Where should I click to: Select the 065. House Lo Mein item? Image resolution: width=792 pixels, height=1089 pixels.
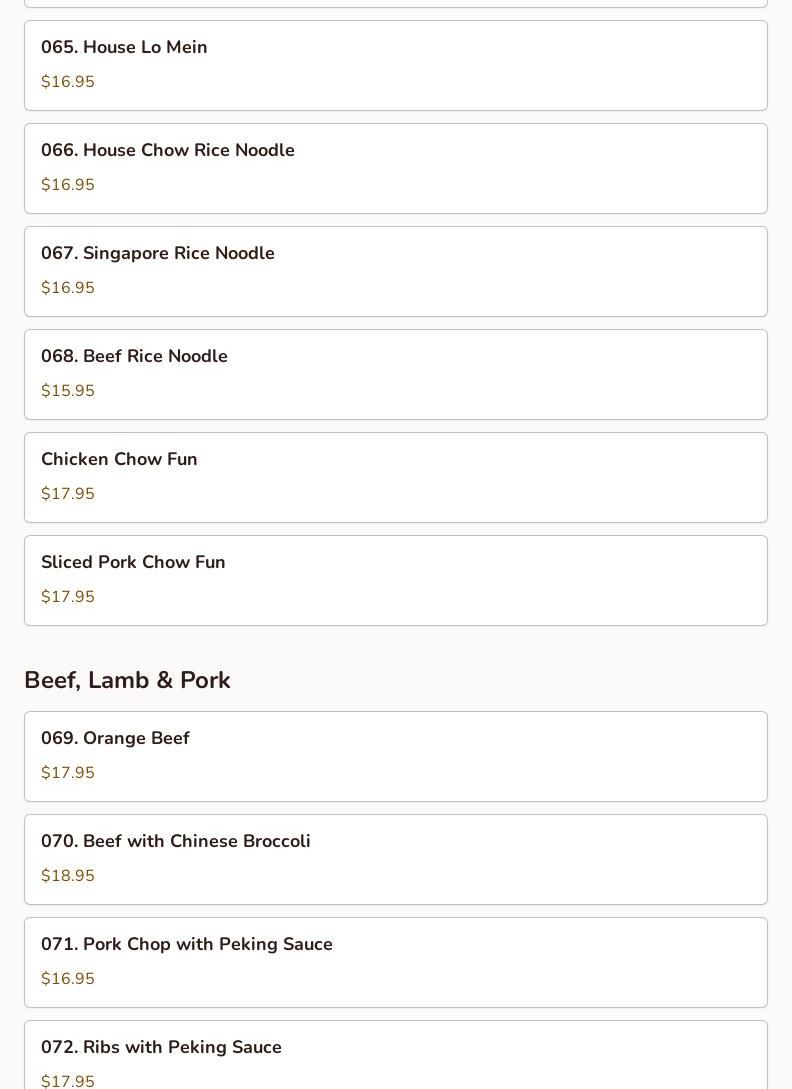396,65
